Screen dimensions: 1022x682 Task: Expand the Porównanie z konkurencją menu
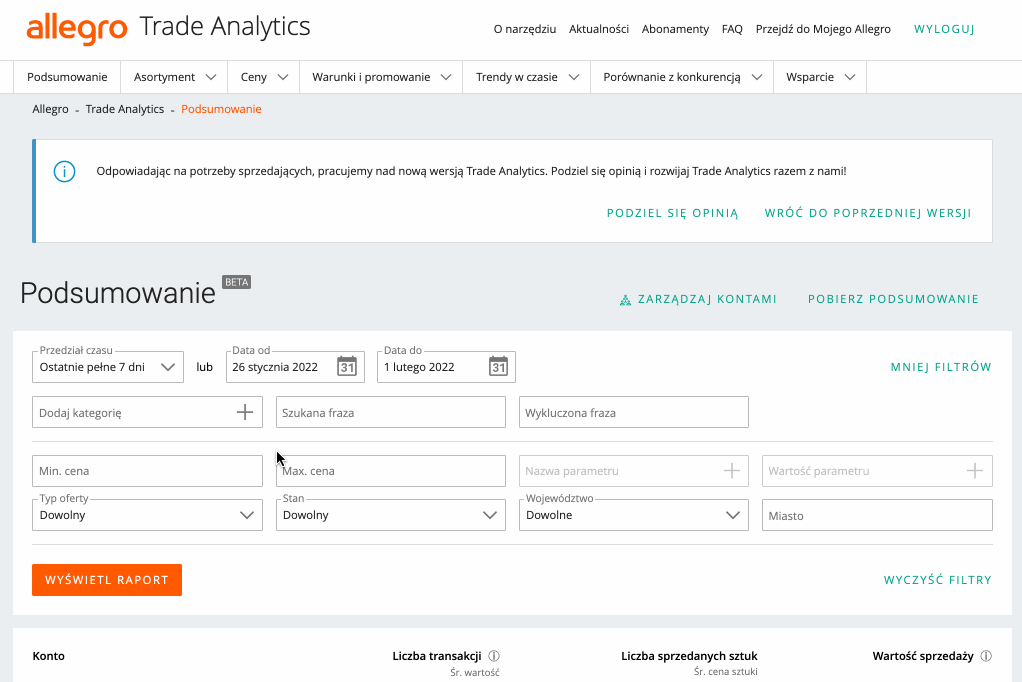(682, 77)
